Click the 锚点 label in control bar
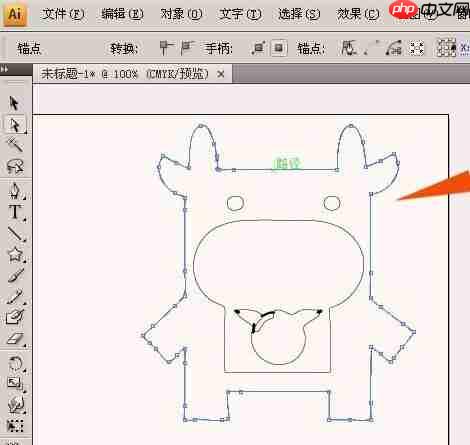470x445 pixels. (x=29, y=49)
